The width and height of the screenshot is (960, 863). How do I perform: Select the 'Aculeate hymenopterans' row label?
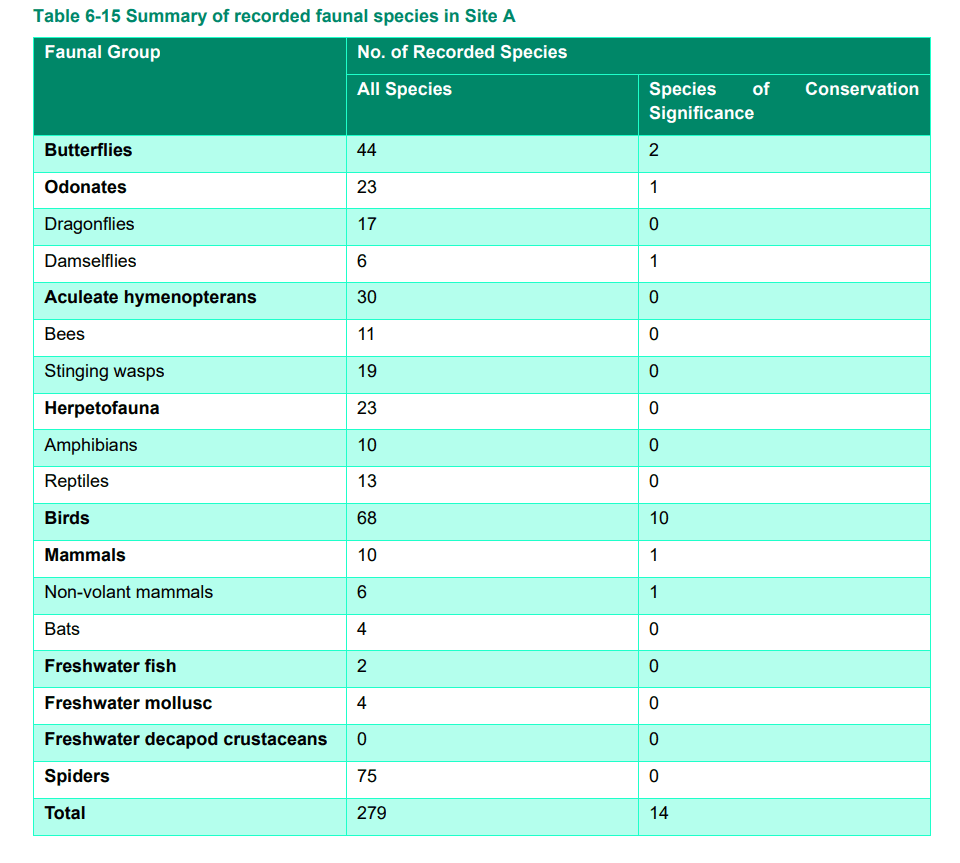pos(151,297)
